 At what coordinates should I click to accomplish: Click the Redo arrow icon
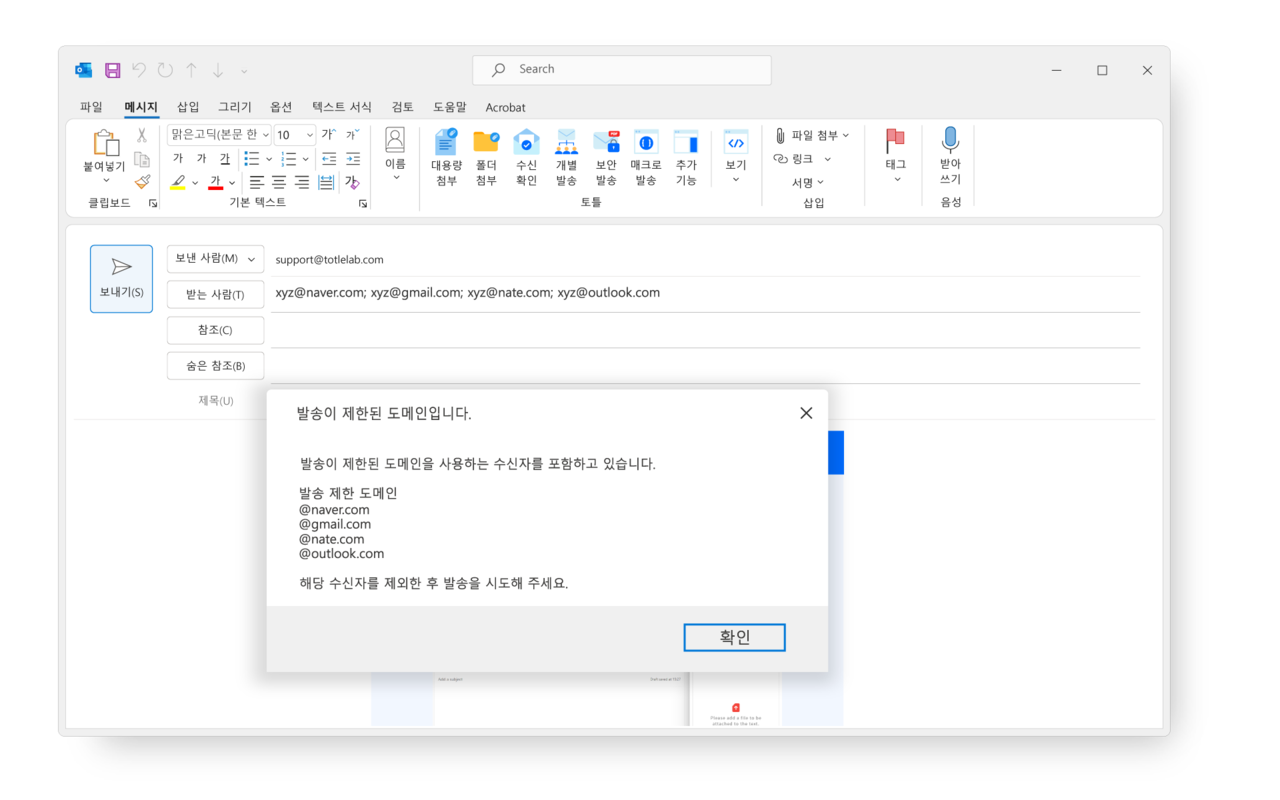(165, 70)
